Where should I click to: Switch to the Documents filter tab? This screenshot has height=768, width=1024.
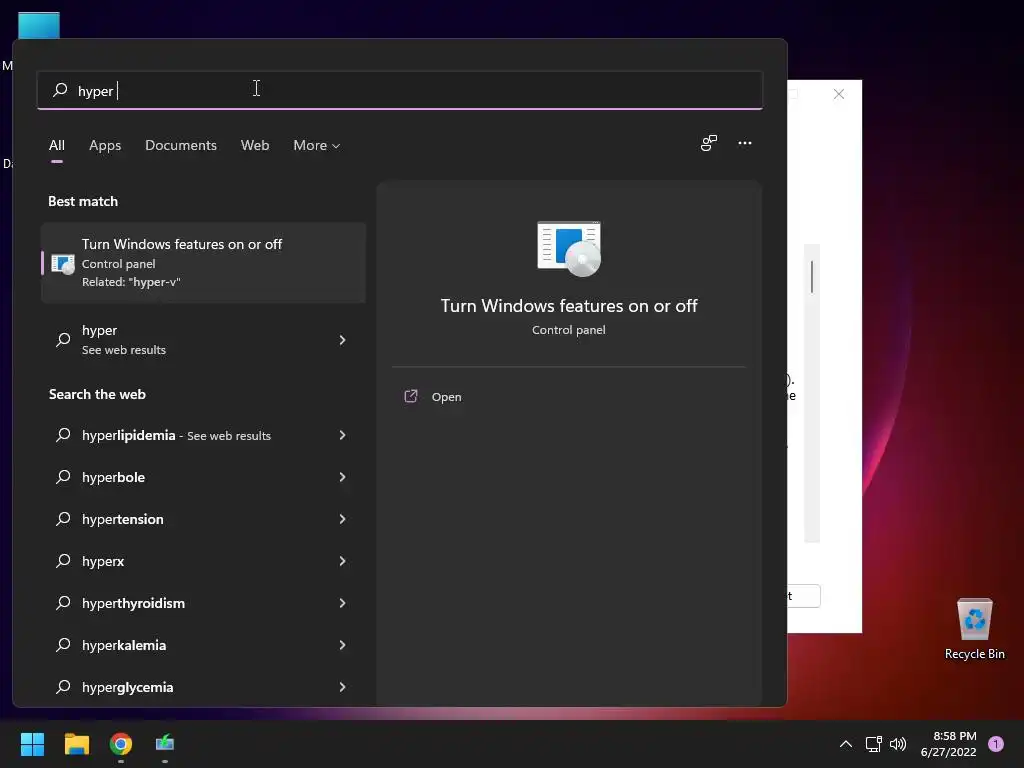pyautogui.click(x=181, y=145)
